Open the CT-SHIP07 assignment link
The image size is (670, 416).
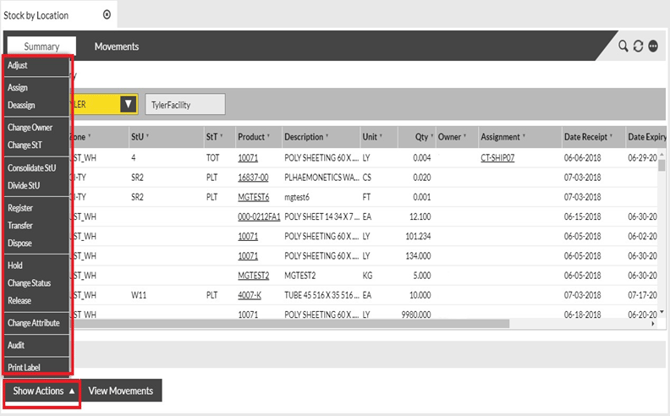point(503,158)
